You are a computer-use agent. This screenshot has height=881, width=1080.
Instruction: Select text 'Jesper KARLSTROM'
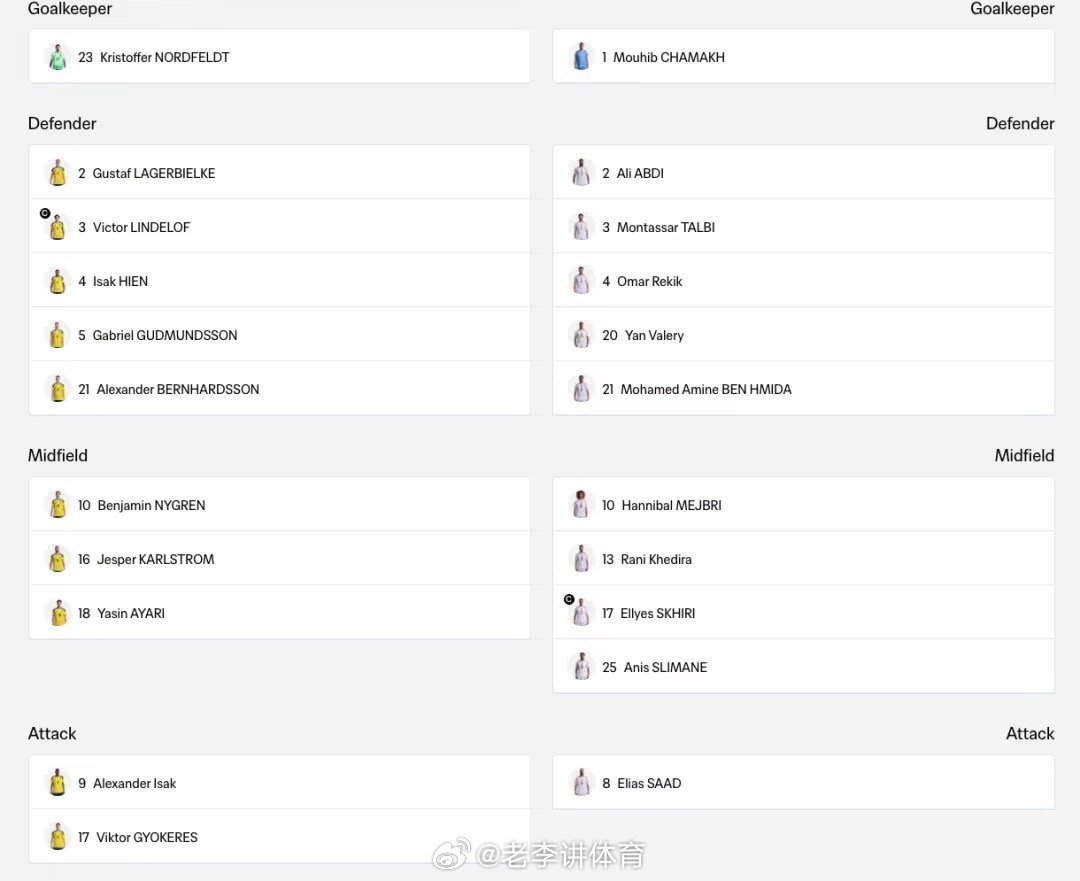[156, 559]
